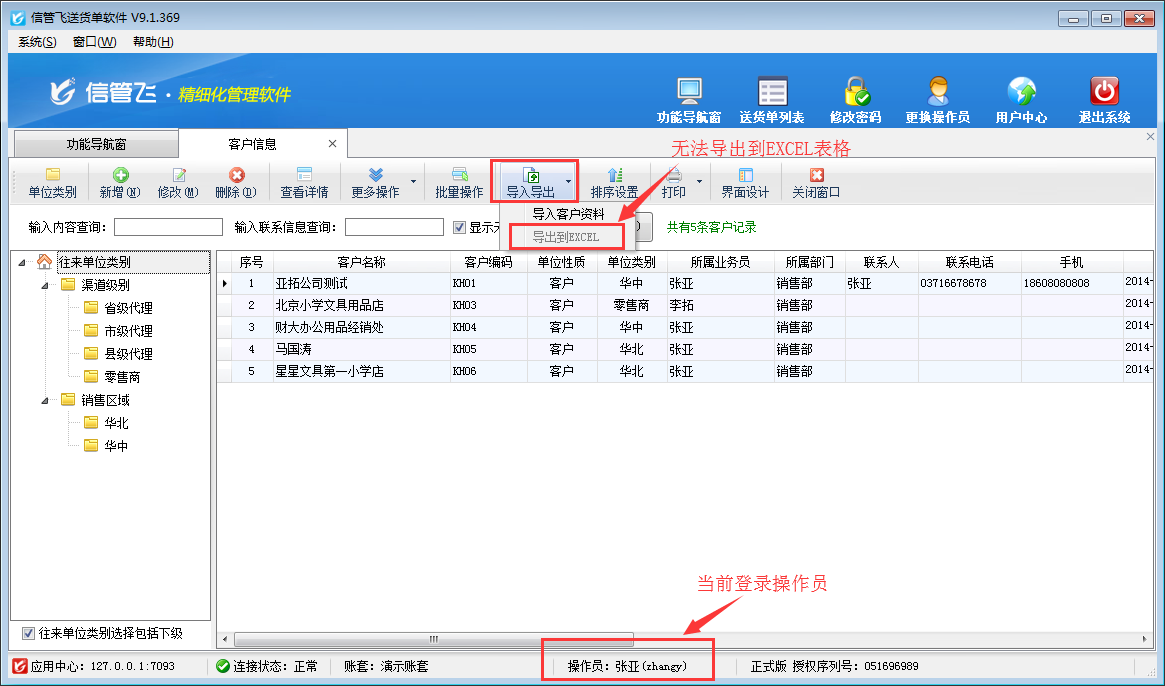1165x686 pixels.
Task: Toggle the 显示 checkbox beside contact search
Action: (x=460, y=227)
